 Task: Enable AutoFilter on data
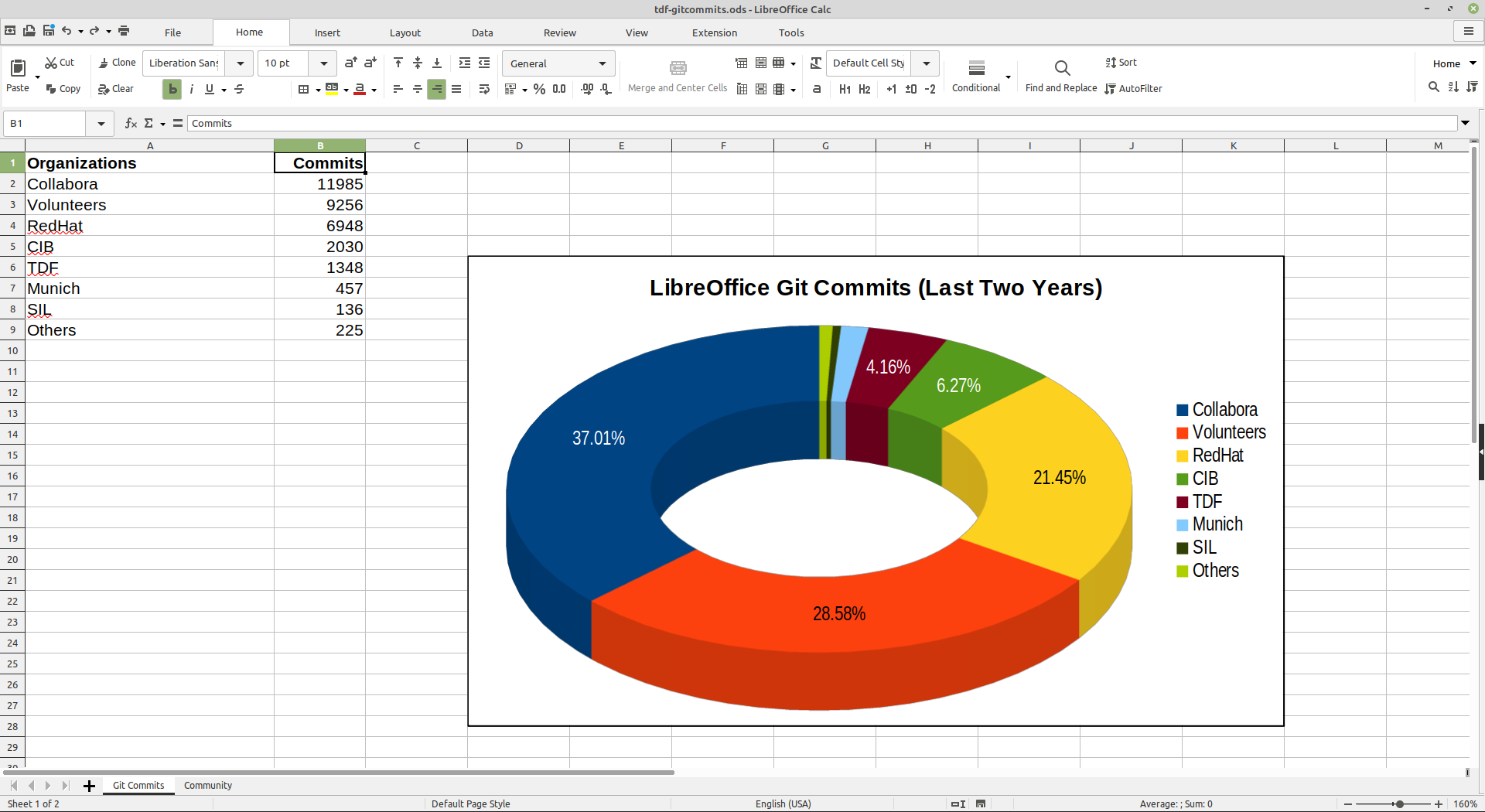(x=1134, y=89)
